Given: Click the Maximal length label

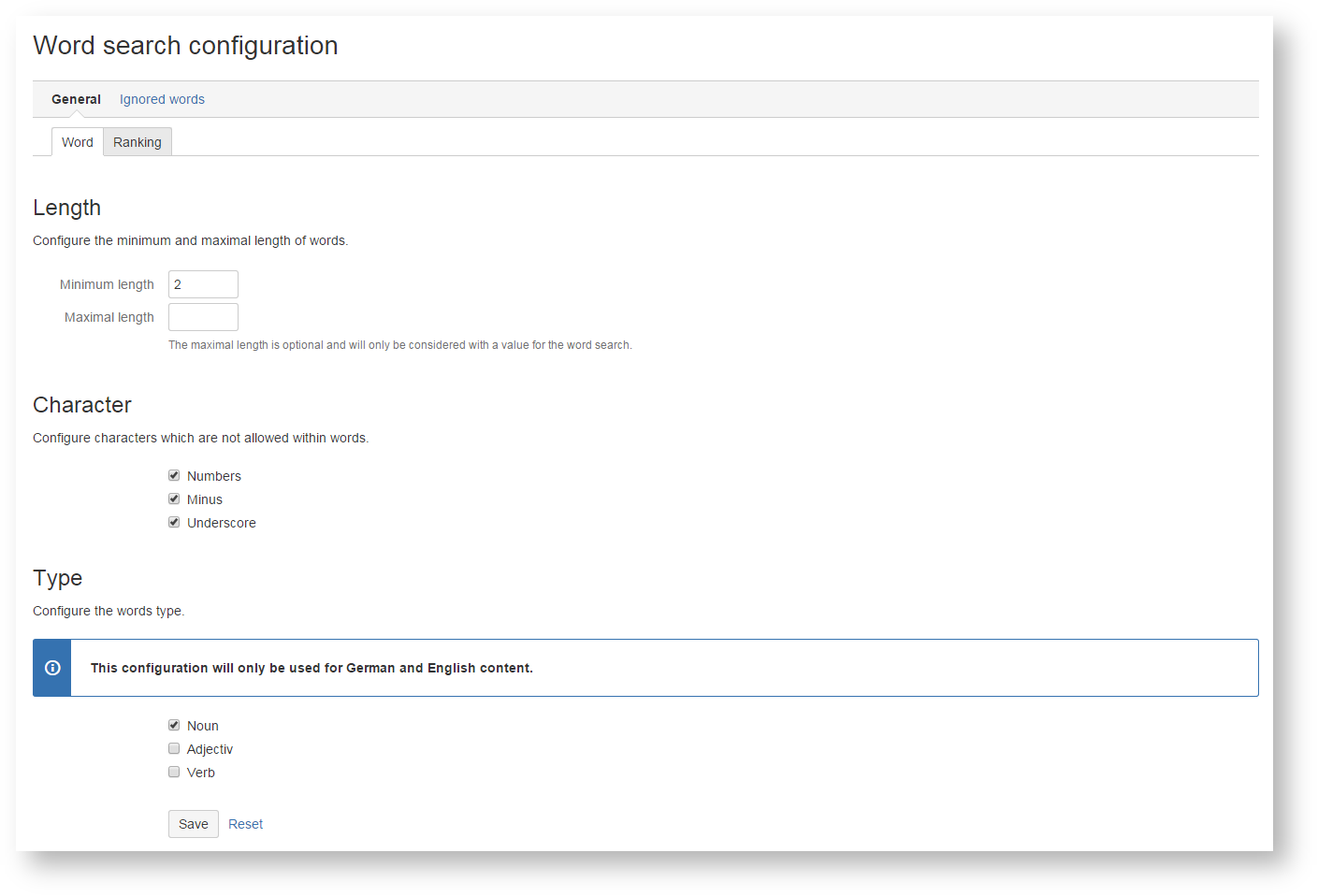Looking at the screenshot, I should [109, 317].
